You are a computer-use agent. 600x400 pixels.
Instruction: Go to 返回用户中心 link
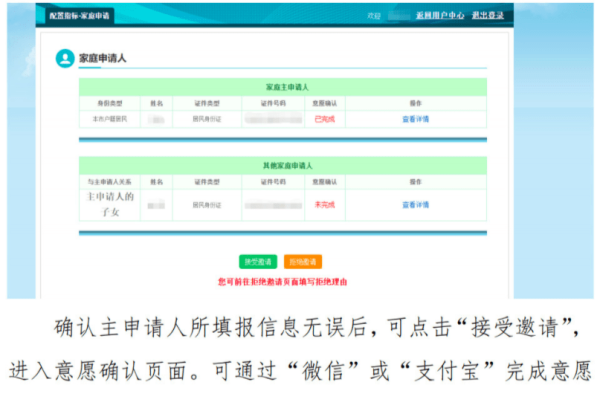tap(440, 15)
